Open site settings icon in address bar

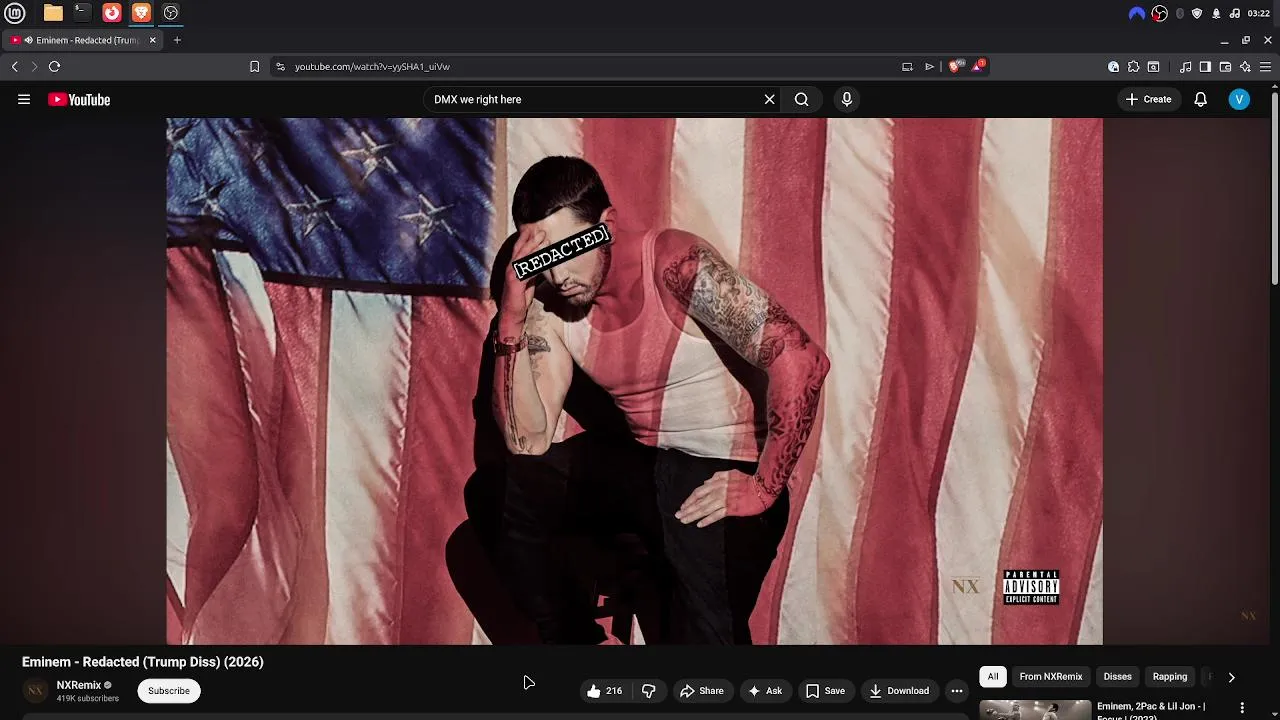pyautogui.click(x=280, y=67)
